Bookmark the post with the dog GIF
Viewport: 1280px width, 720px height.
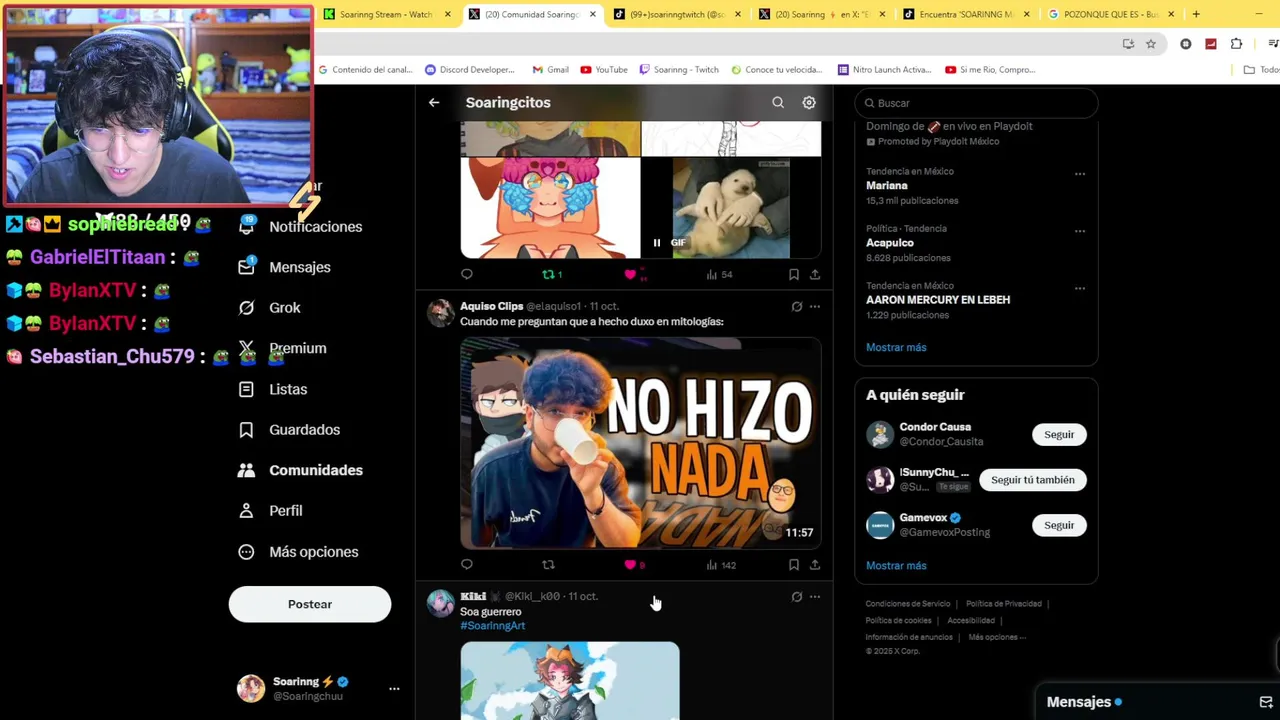[793, 274]
